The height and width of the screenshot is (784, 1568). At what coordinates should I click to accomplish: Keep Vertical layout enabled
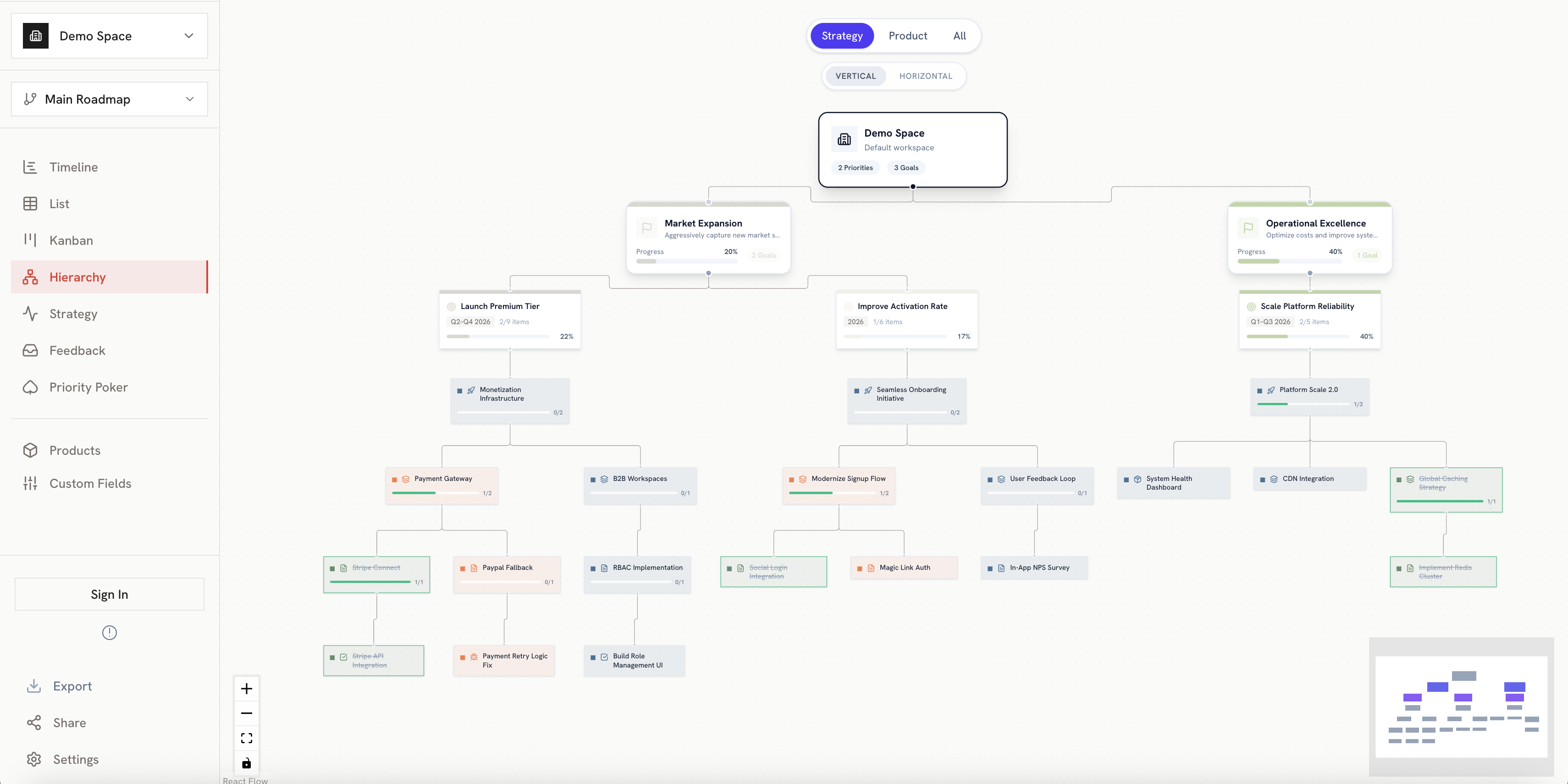pos(855,76)
